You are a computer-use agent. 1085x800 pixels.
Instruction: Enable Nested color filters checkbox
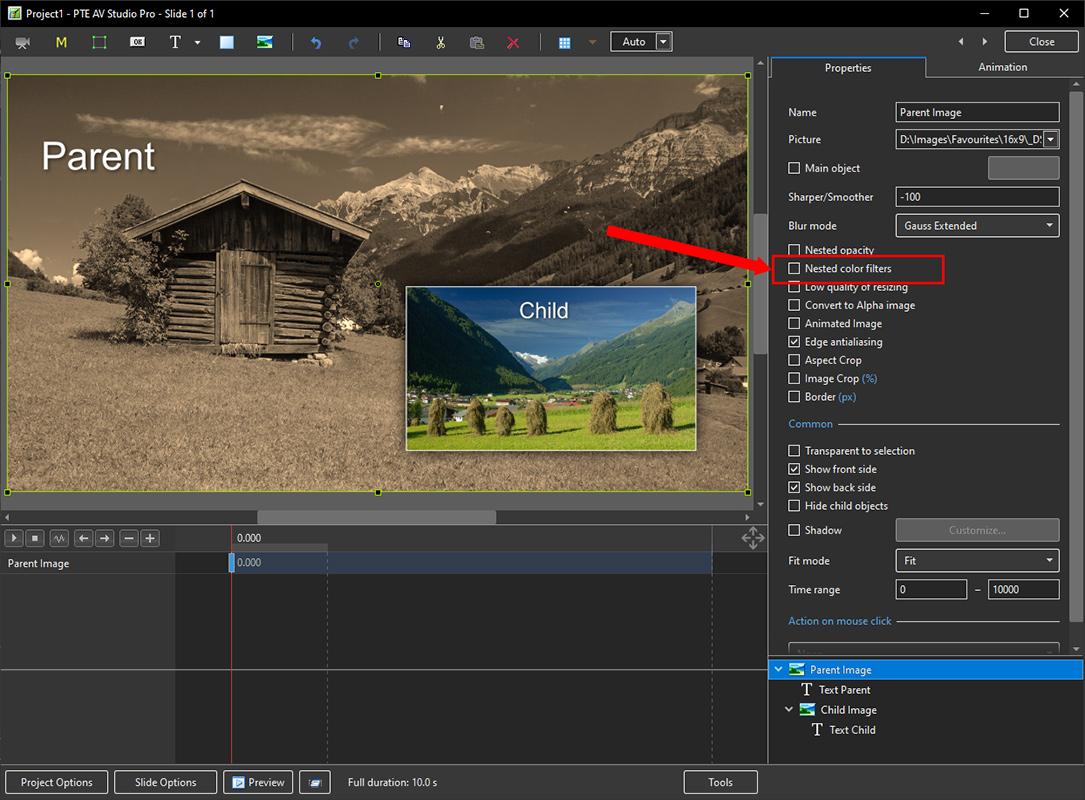point(795,269)
